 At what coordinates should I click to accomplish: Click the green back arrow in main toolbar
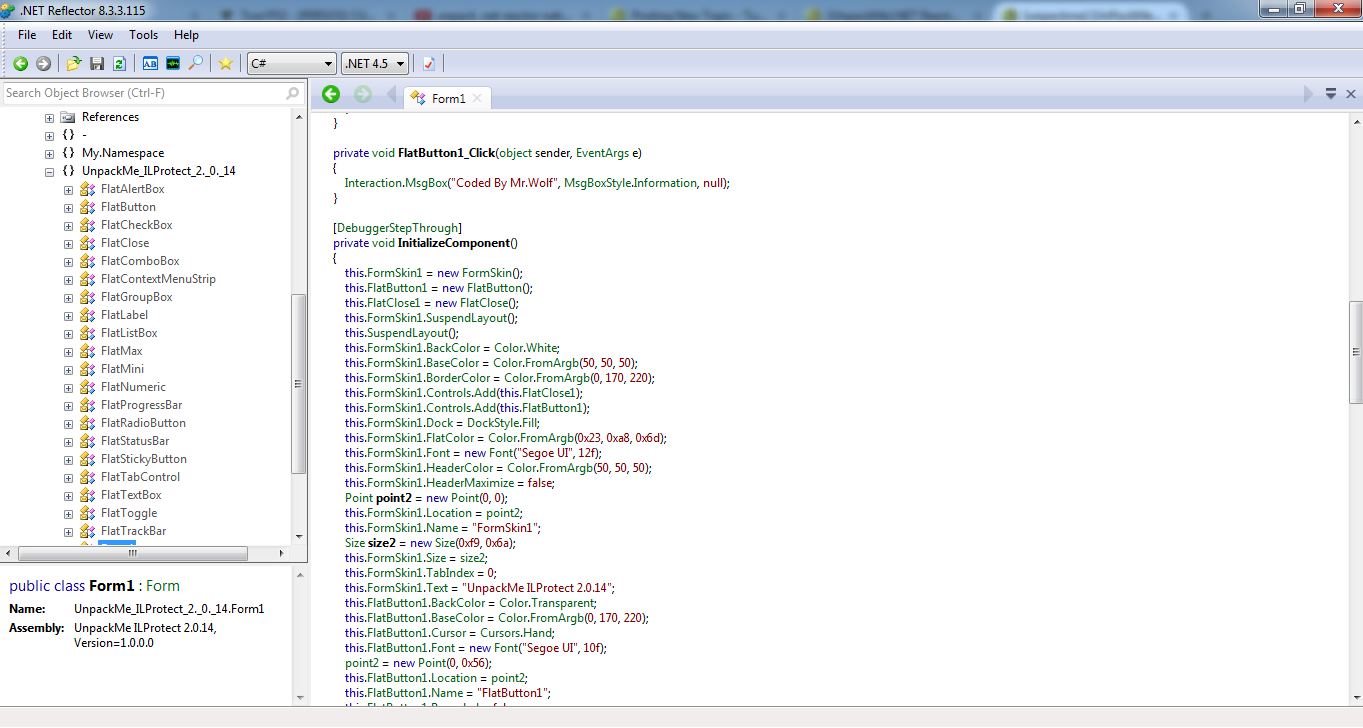pyautogui.click(x=20, y=64)
